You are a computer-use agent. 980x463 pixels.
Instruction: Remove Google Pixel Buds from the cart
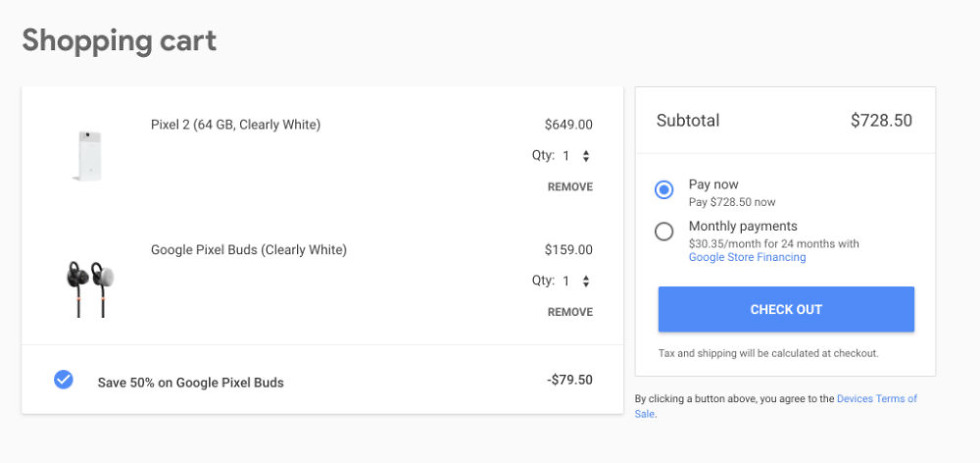tap(569, 312)
